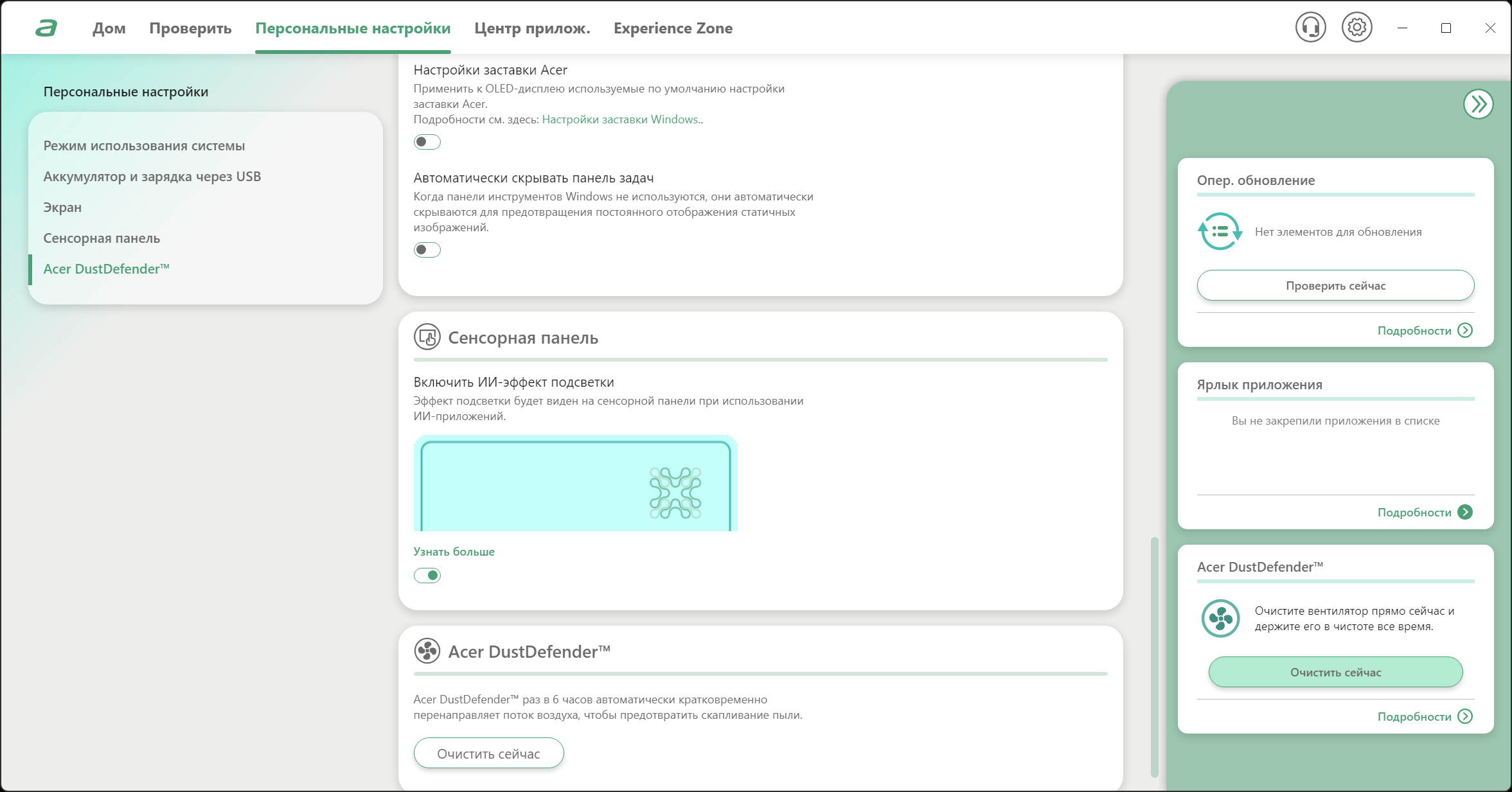Click the touchpad backlight preview image

(575, 483)
